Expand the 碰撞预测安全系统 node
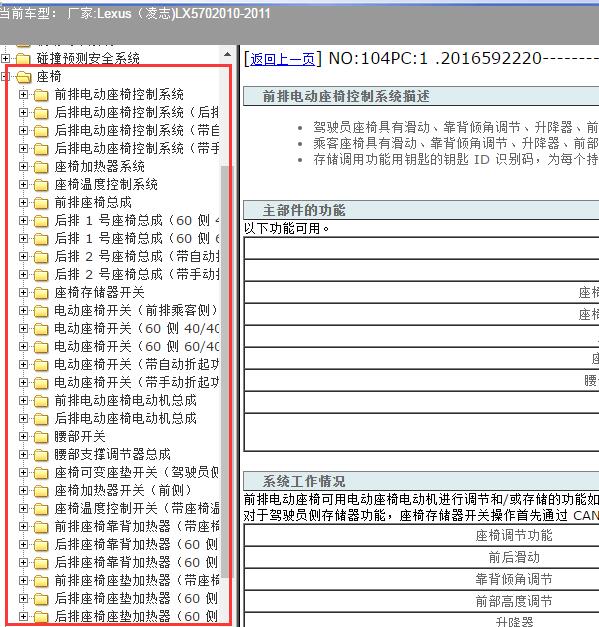The image size is (599, 627). (x=5, y=58)
